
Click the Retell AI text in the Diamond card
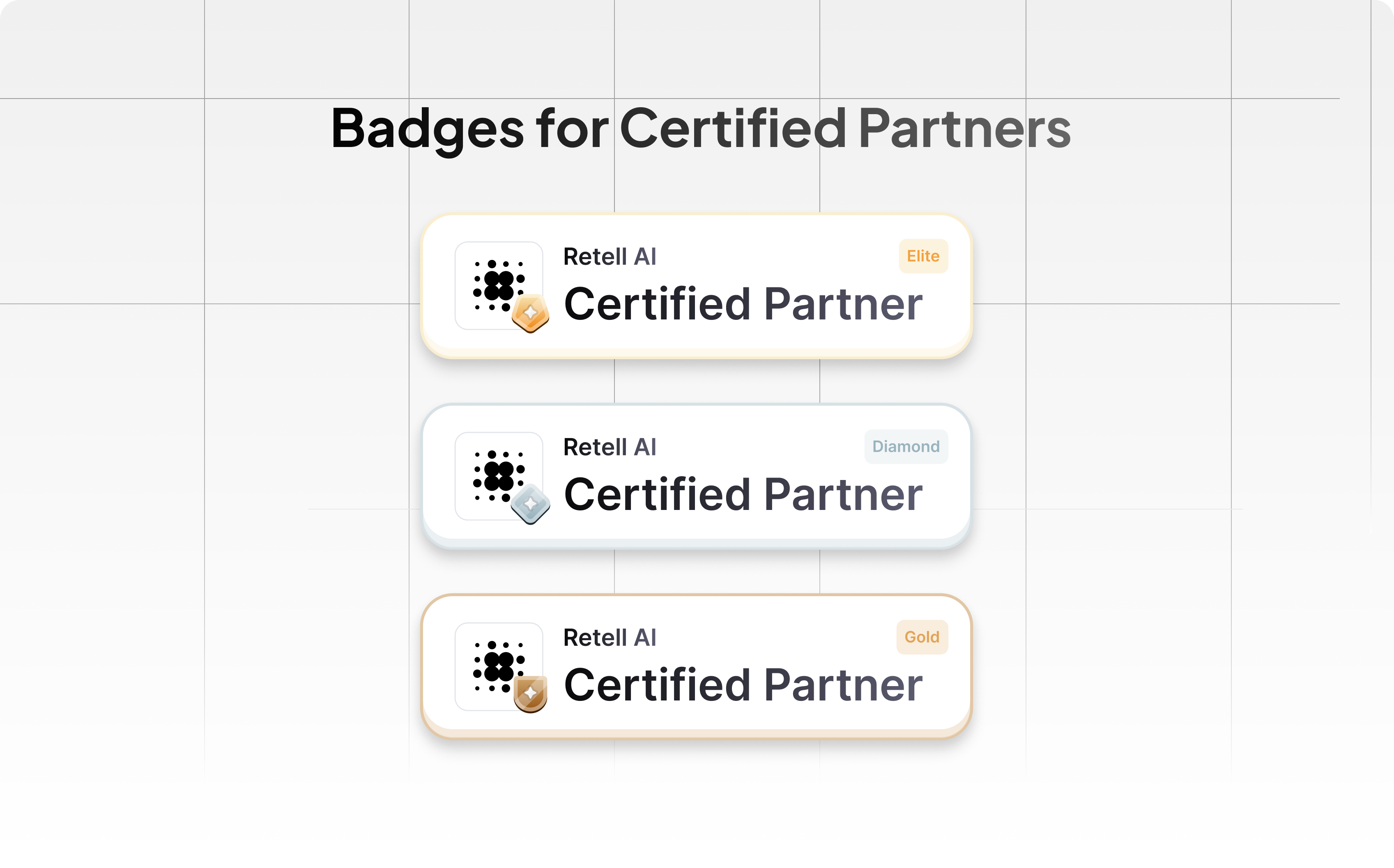610,447
